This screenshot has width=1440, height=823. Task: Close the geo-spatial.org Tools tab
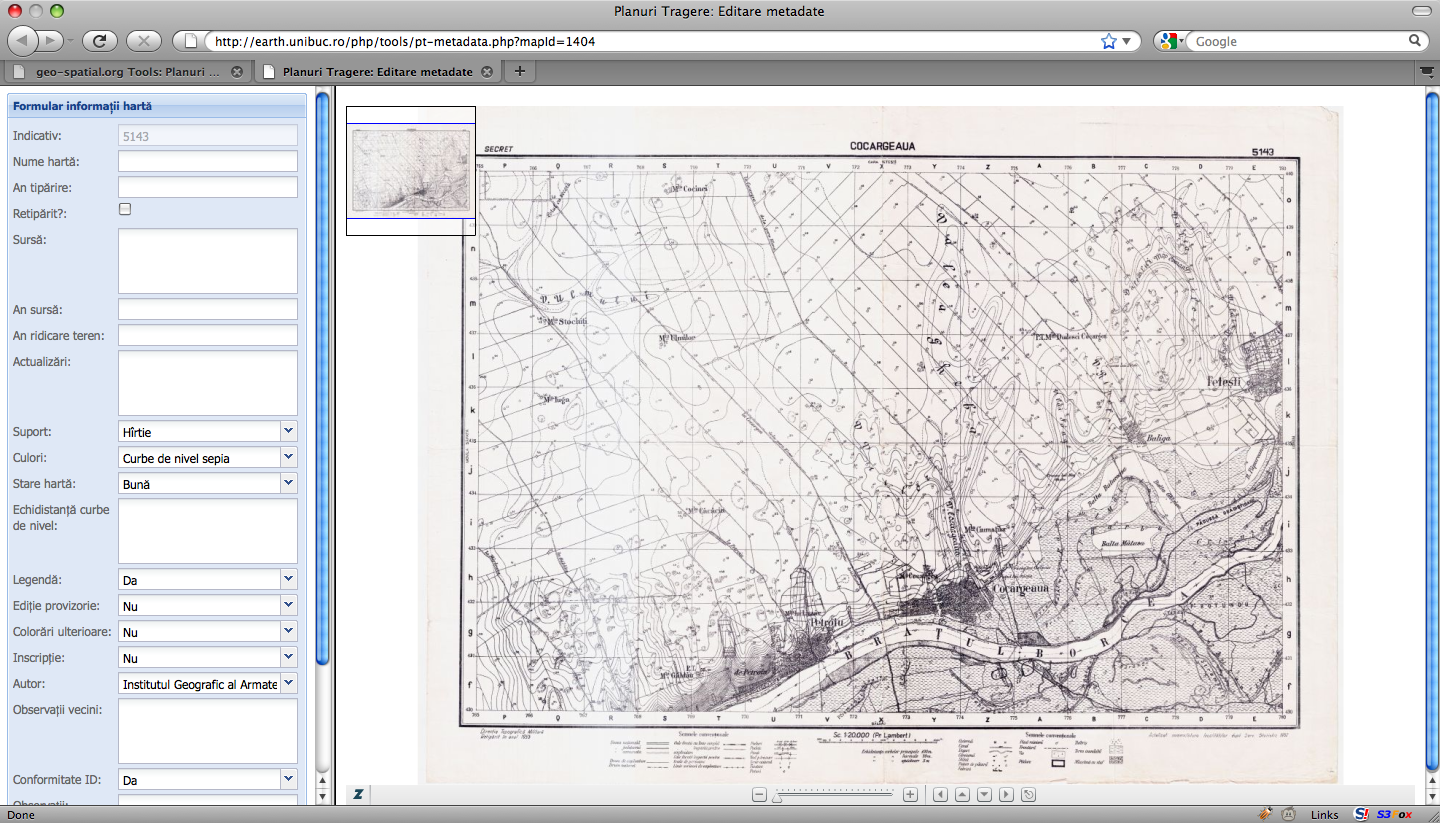coord(237,72)
